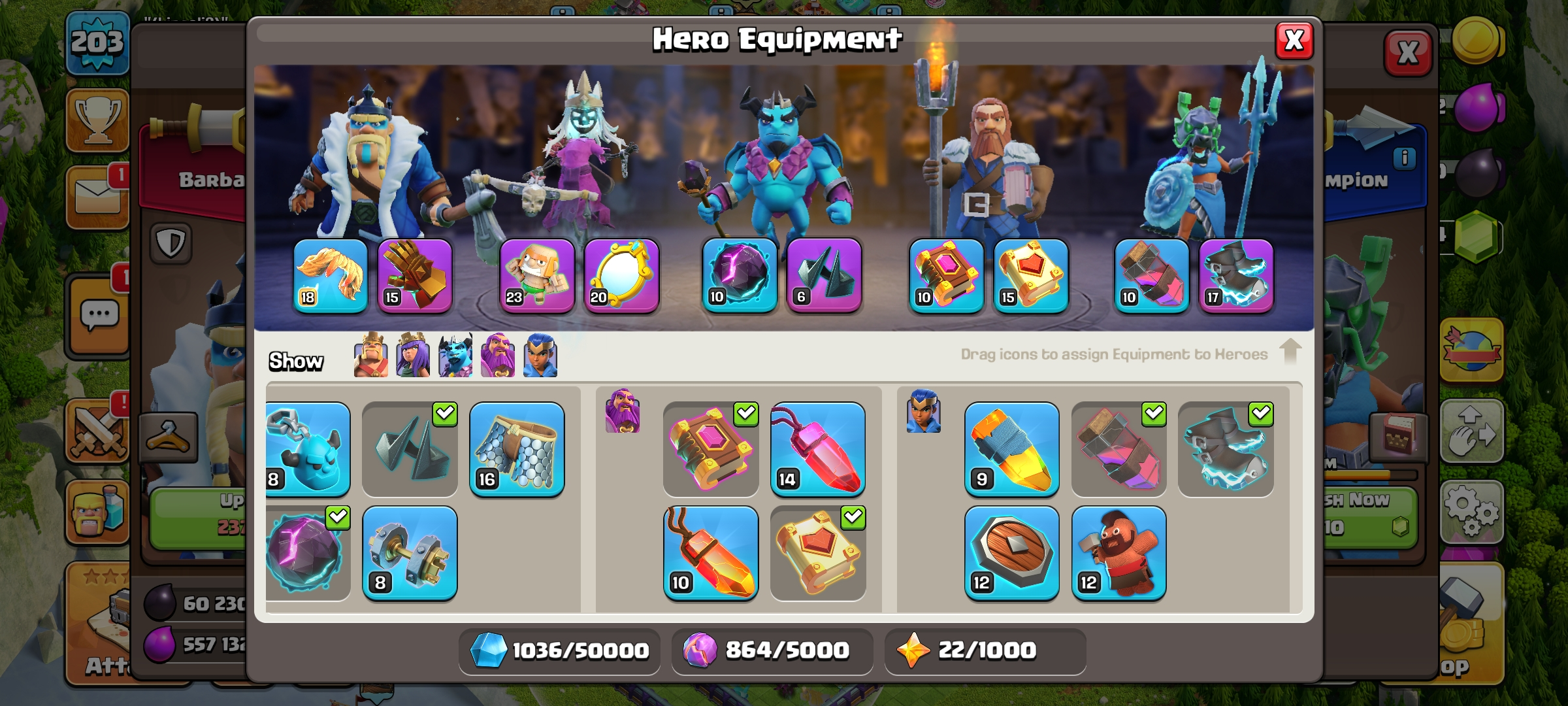Pick the Hog Rider Puppet level 12

(1119, 553)
